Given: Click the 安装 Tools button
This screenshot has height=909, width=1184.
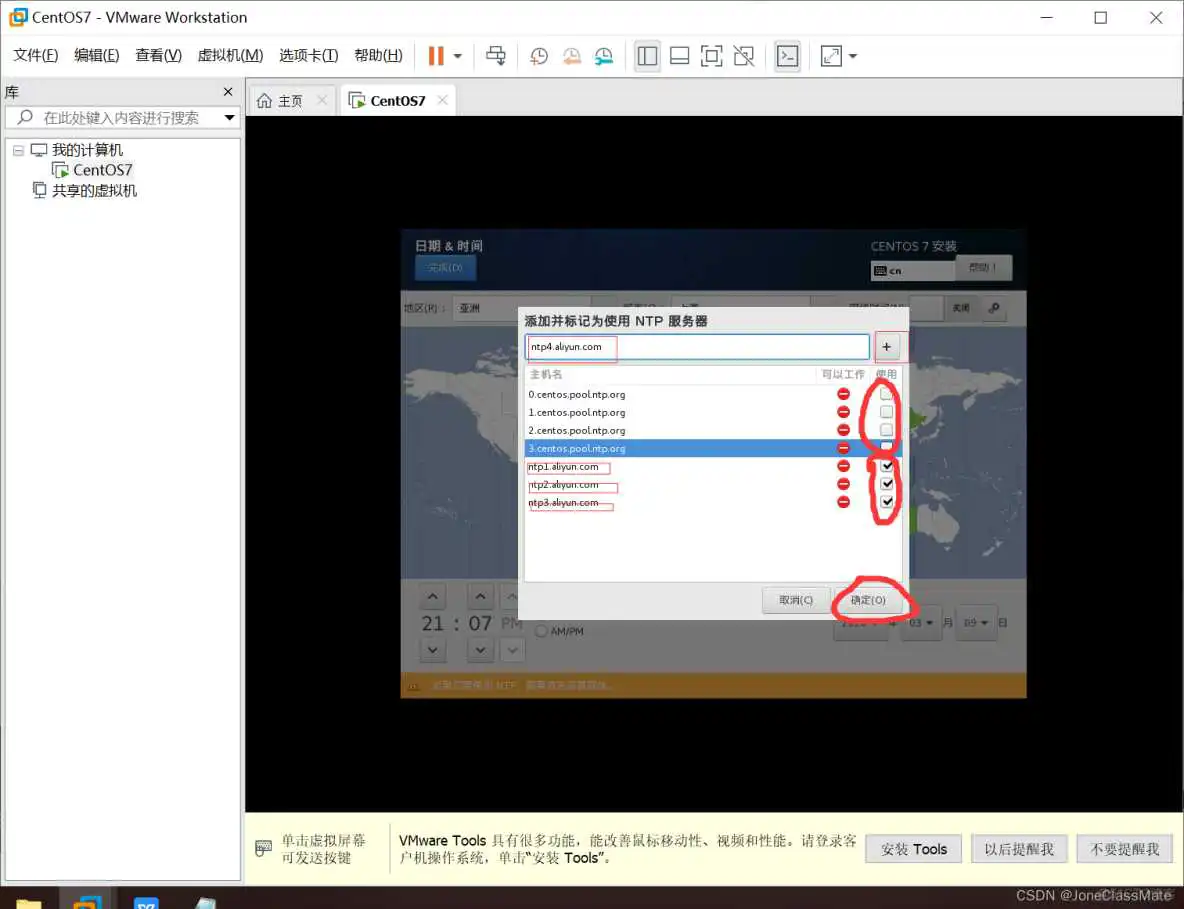Looking at the screenshot, I should click(913, 848).
